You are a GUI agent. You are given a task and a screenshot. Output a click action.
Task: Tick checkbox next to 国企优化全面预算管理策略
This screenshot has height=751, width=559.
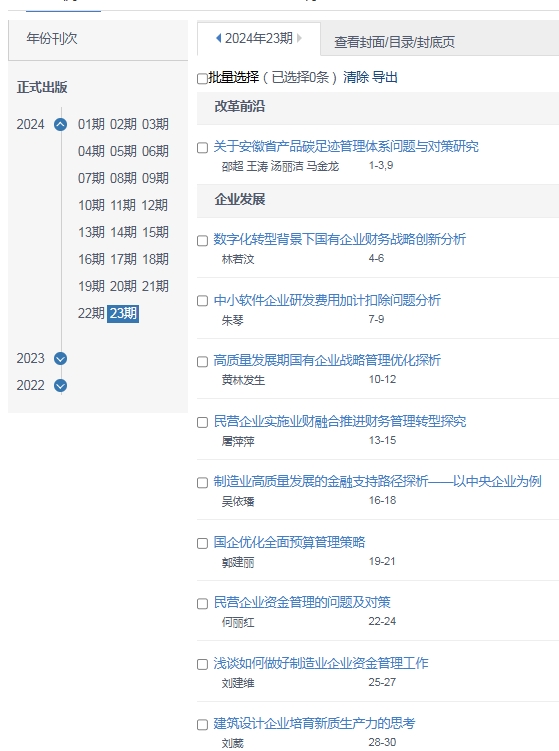click(202, 544)
